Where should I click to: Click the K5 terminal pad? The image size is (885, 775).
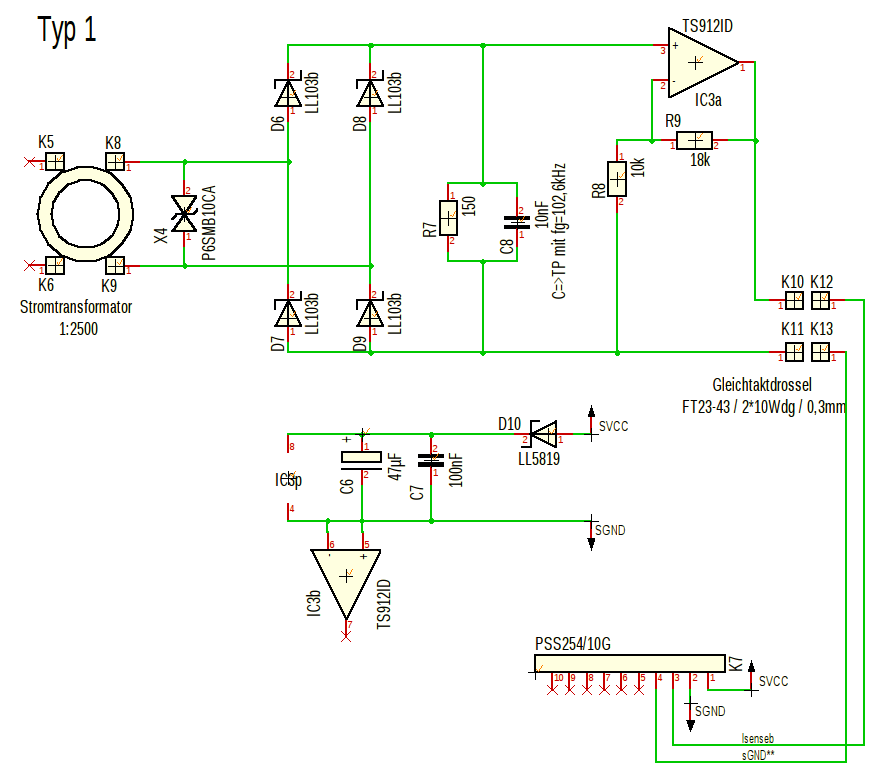click(53, 161)
